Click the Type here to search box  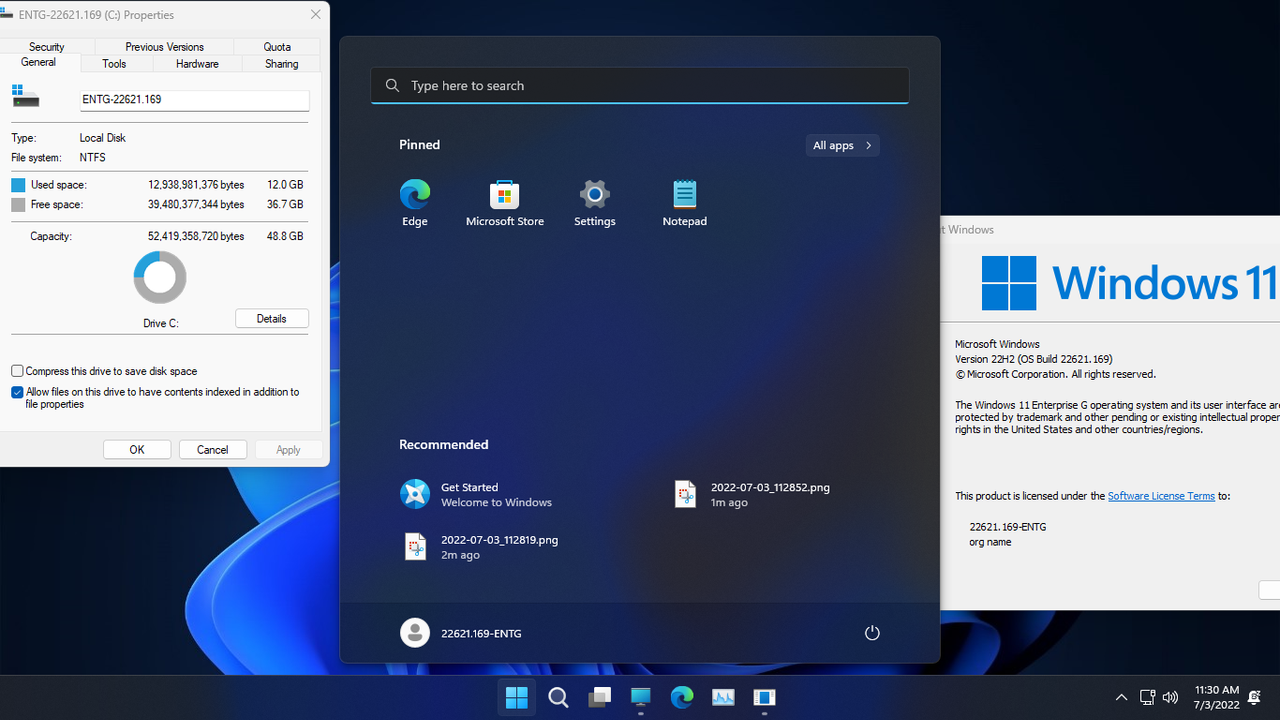(x=640, y=85)
